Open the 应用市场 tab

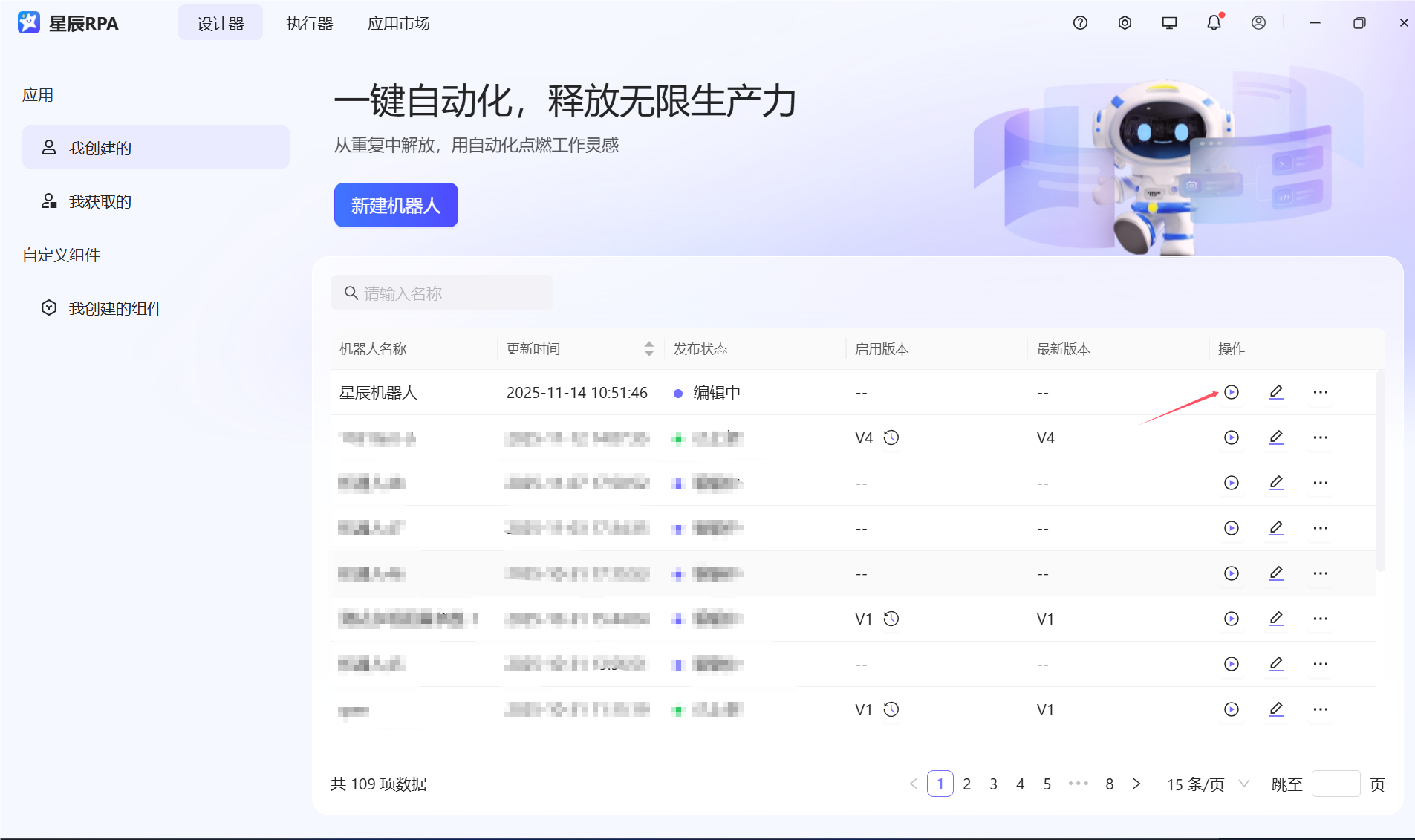pos(398,23)
